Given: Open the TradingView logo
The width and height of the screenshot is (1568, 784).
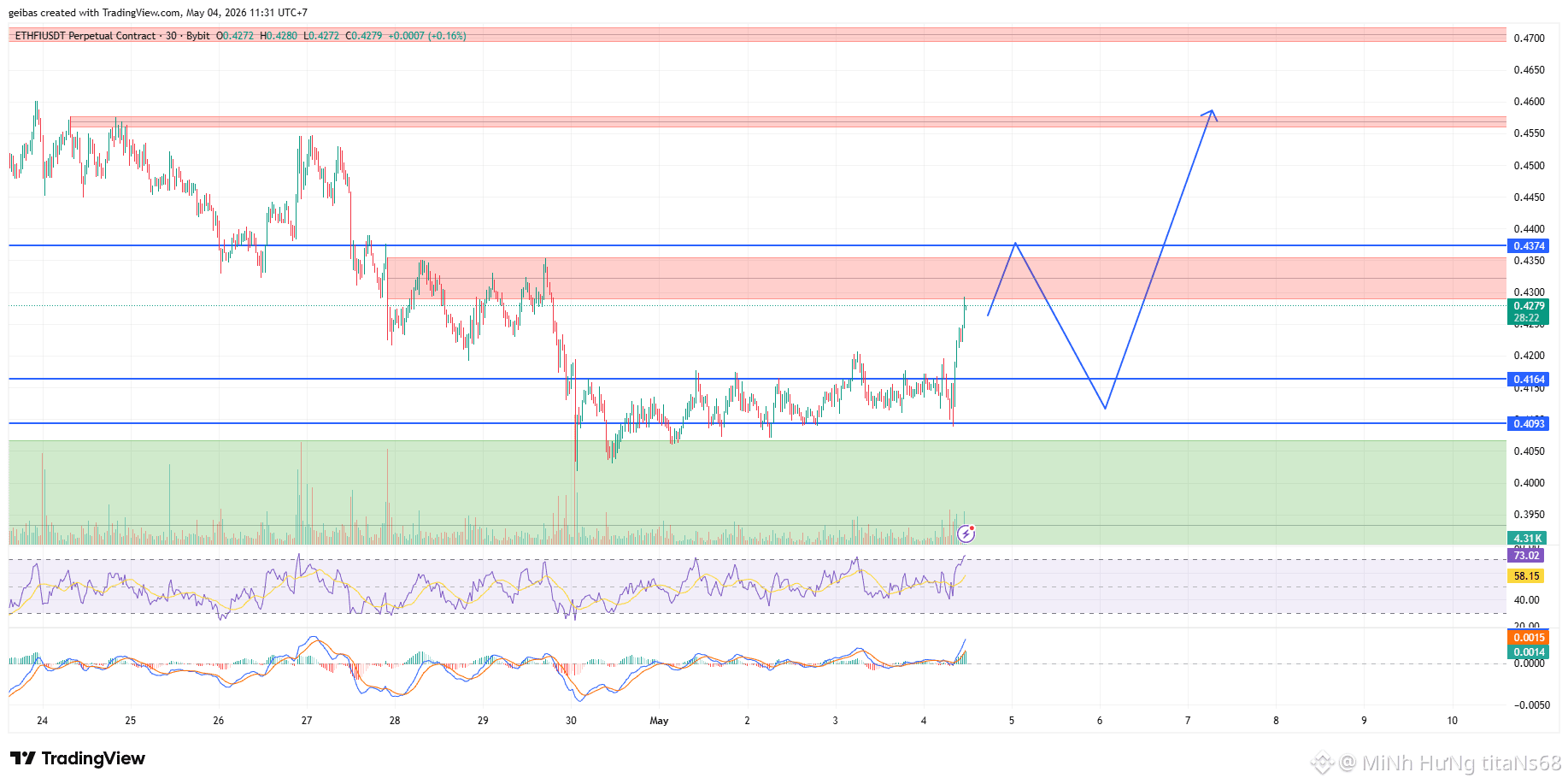Looking at the screenshot, I should [x=78, y=758].
